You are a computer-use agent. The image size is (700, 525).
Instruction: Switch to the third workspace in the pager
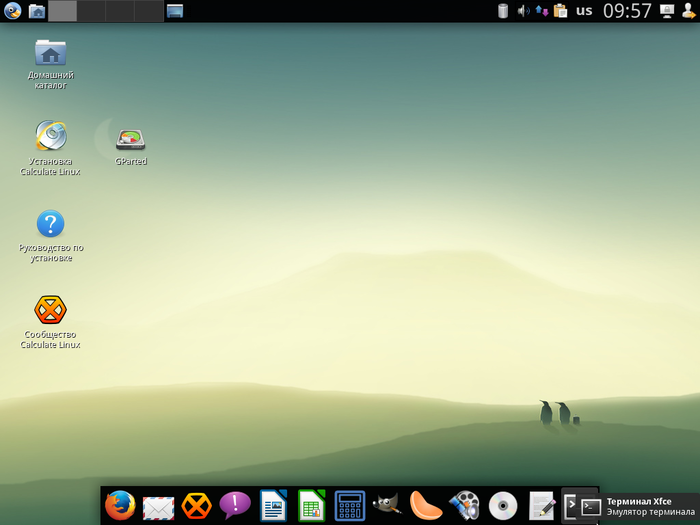tap(120, 11)
